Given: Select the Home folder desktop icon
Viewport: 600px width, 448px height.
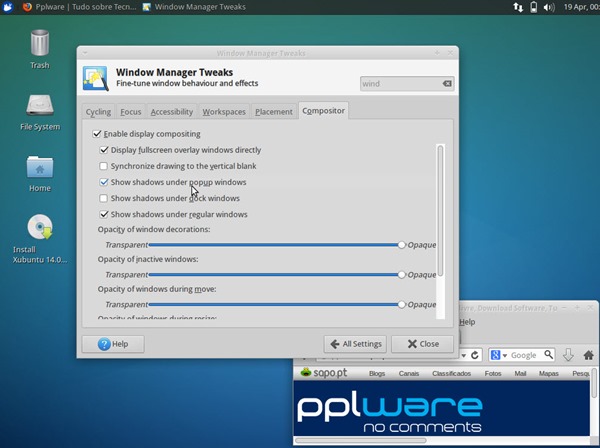Looking at the screenshot, I should click(x=40, y=173).
